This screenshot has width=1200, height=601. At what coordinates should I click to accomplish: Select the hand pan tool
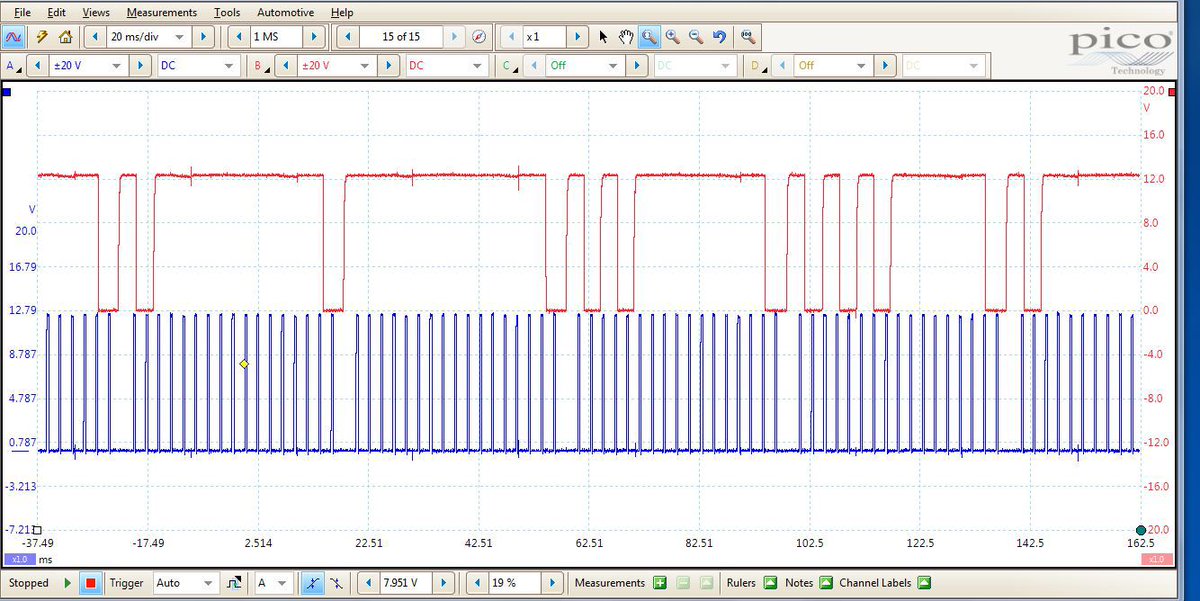point(626,37)
